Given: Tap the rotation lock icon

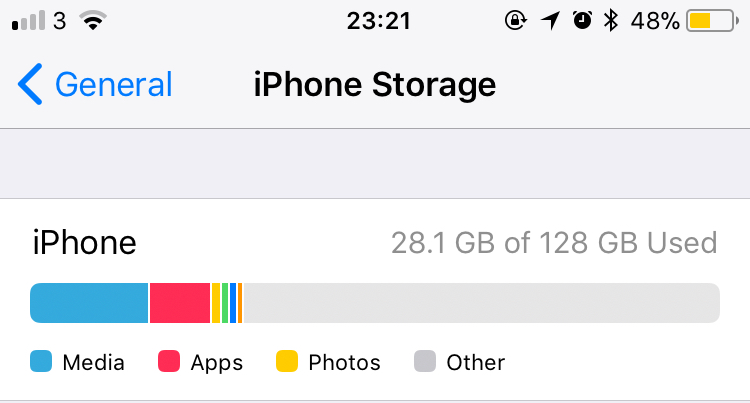Looking at the screenshot, I should click(516, 21).
